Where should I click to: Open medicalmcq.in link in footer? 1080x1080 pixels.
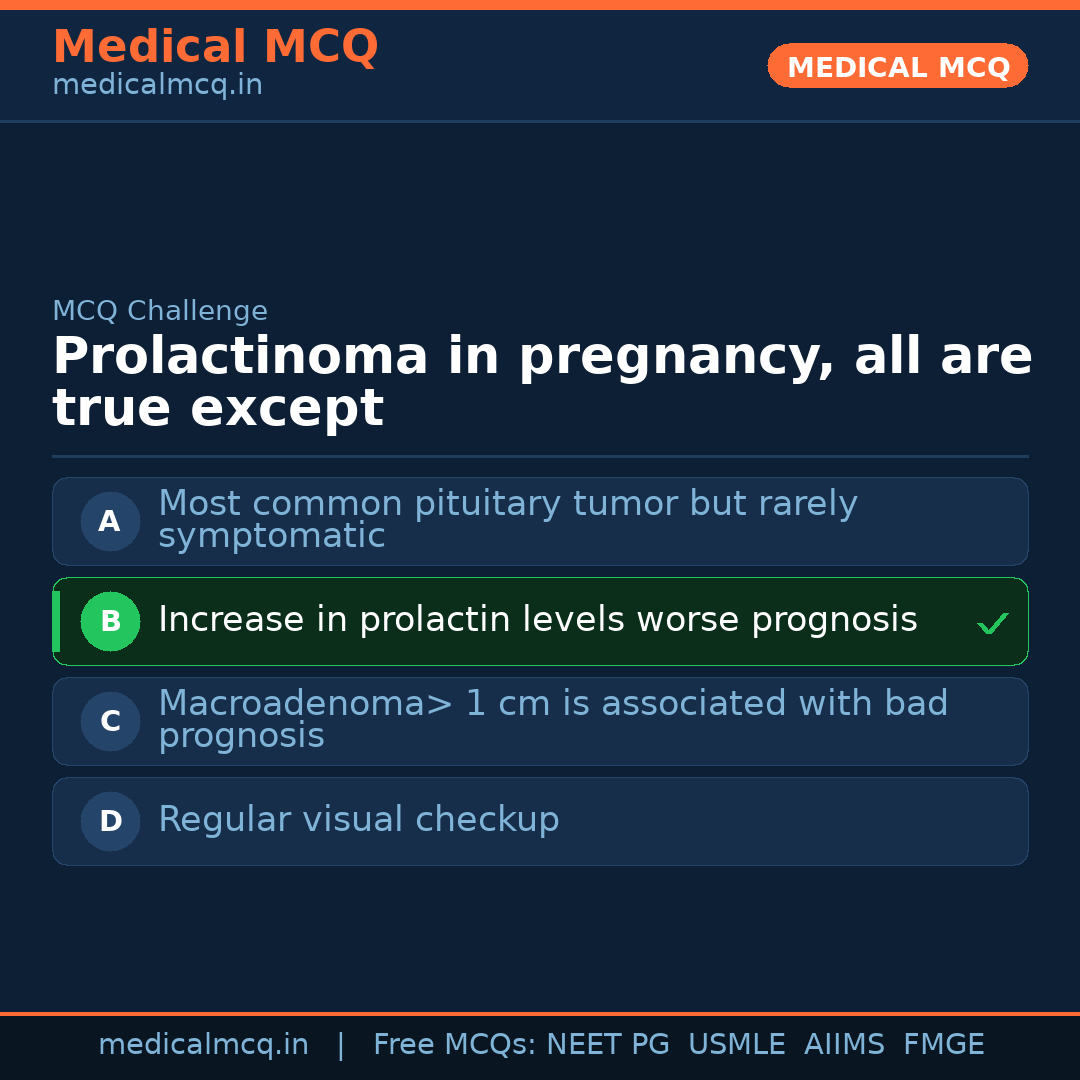(203, 1045)
